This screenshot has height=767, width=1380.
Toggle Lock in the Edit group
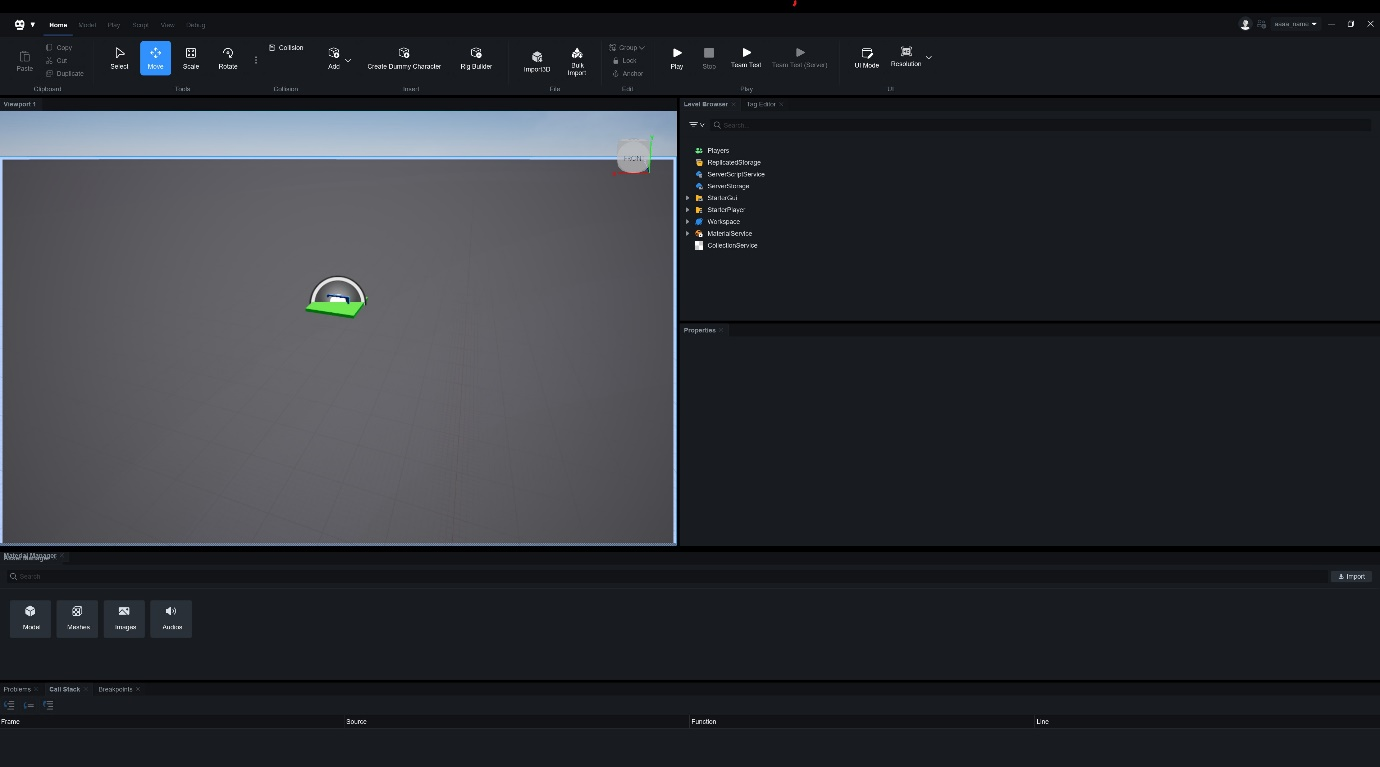tap(625, 61)
